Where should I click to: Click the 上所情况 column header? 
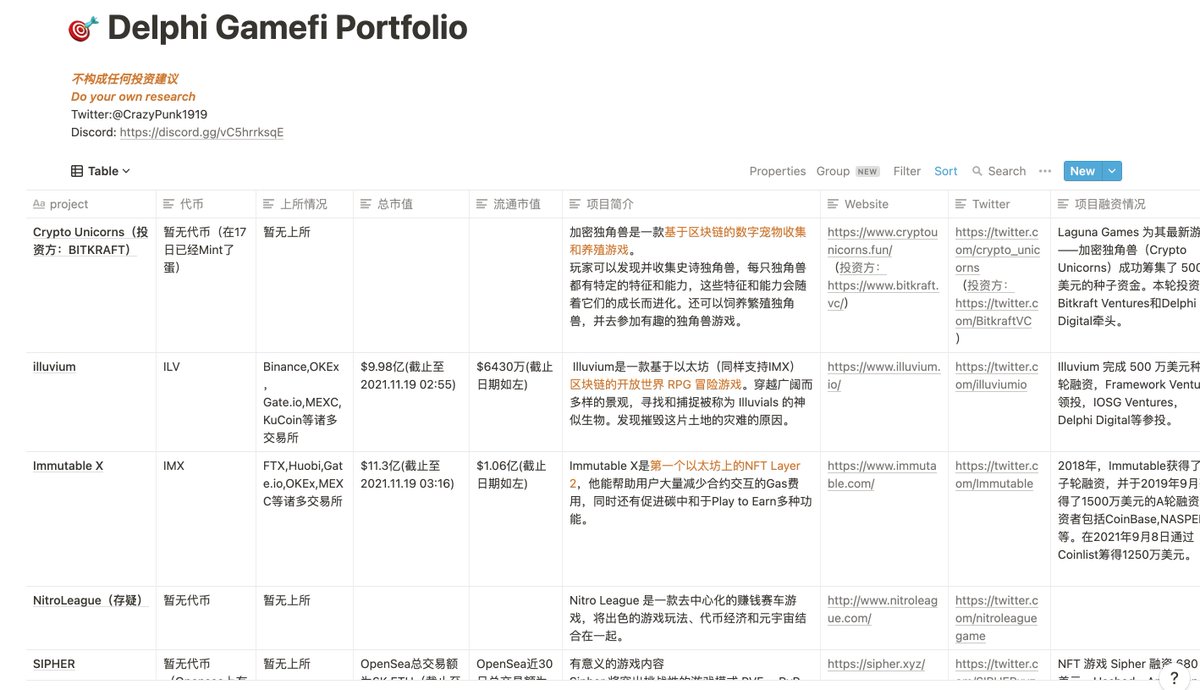303,204
